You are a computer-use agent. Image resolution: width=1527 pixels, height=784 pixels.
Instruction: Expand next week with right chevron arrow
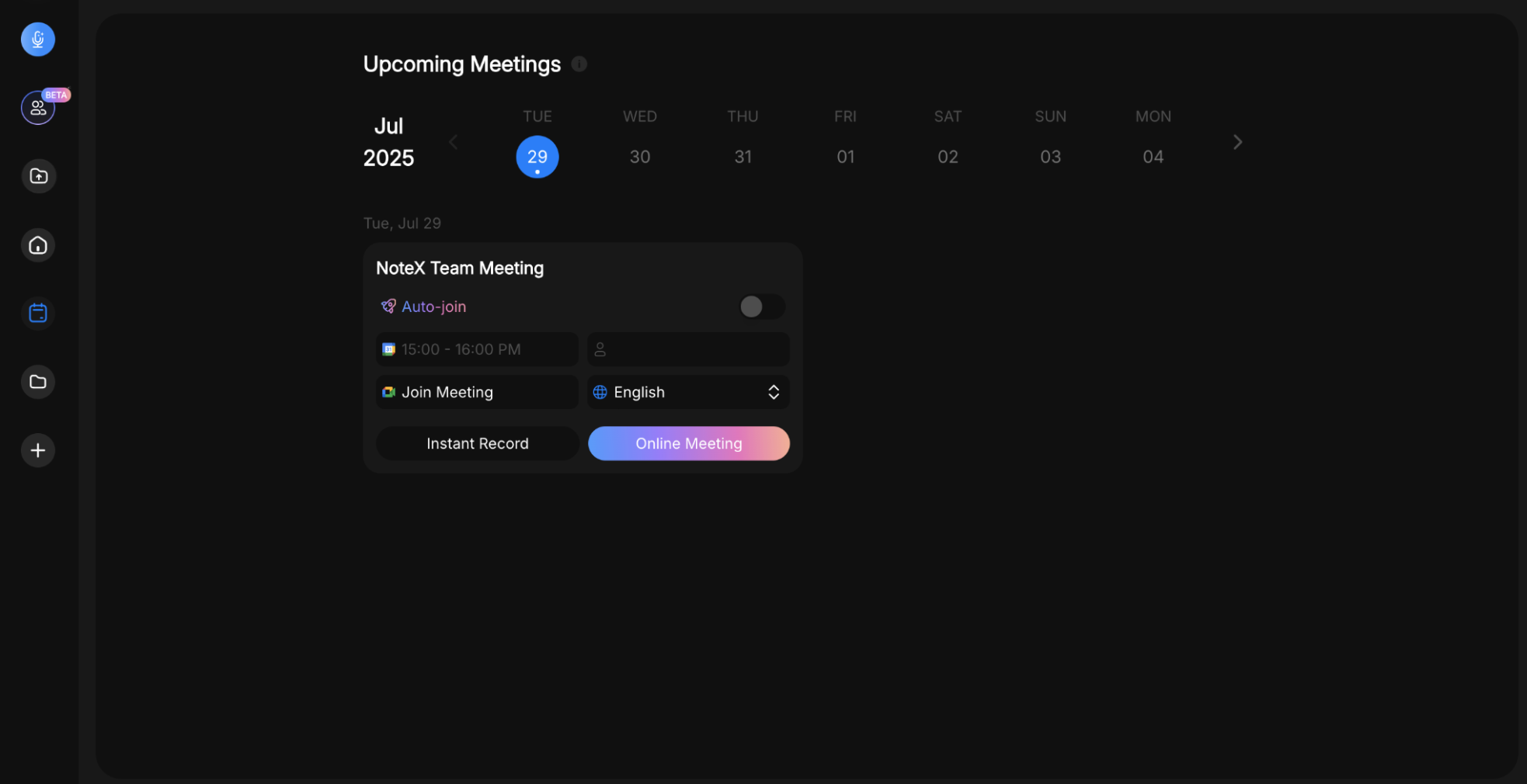point(1237,141)
